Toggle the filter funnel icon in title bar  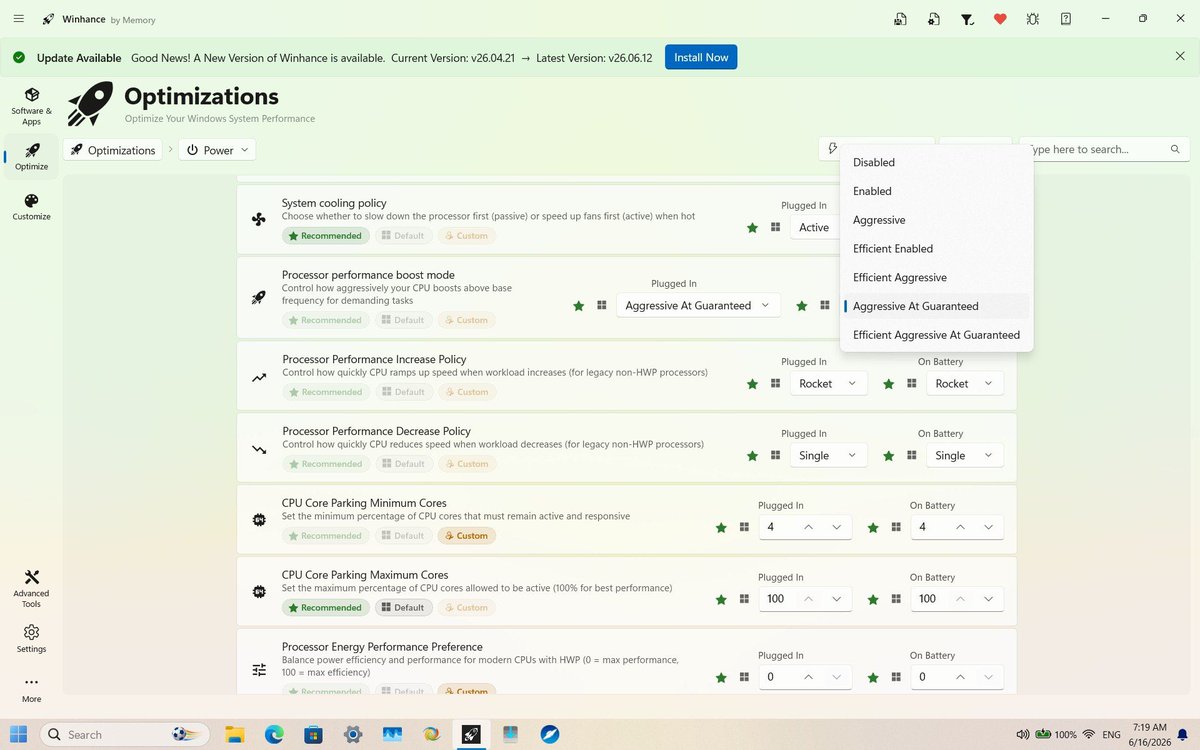point(967,19)
